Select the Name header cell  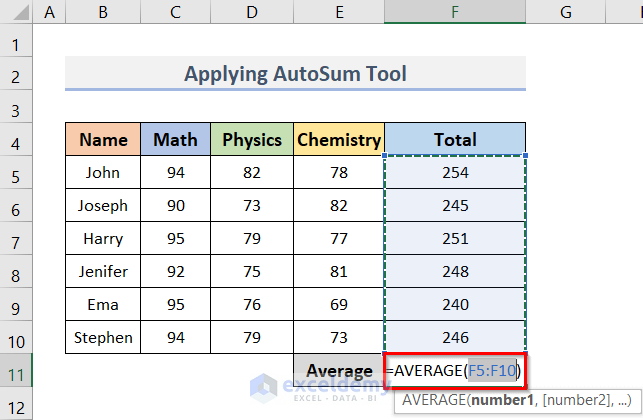pos(103,140)
